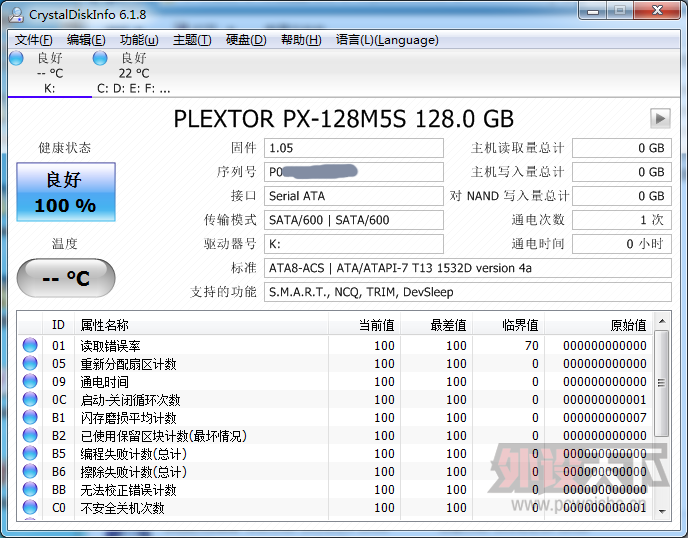688x538 pixels.
Task: Click the 主机读取量总计 value 0 GB
Action: pyautogui.click(x=622, y=148)
